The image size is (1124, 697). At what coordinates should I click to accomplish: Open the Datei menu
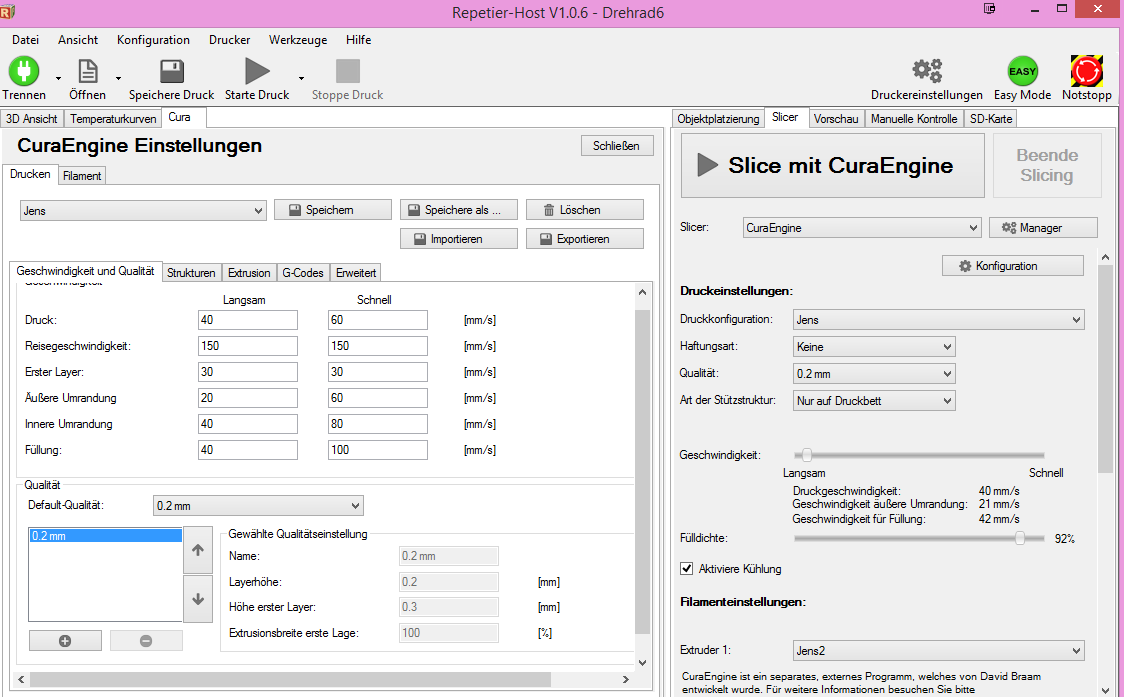click(26, 39)
